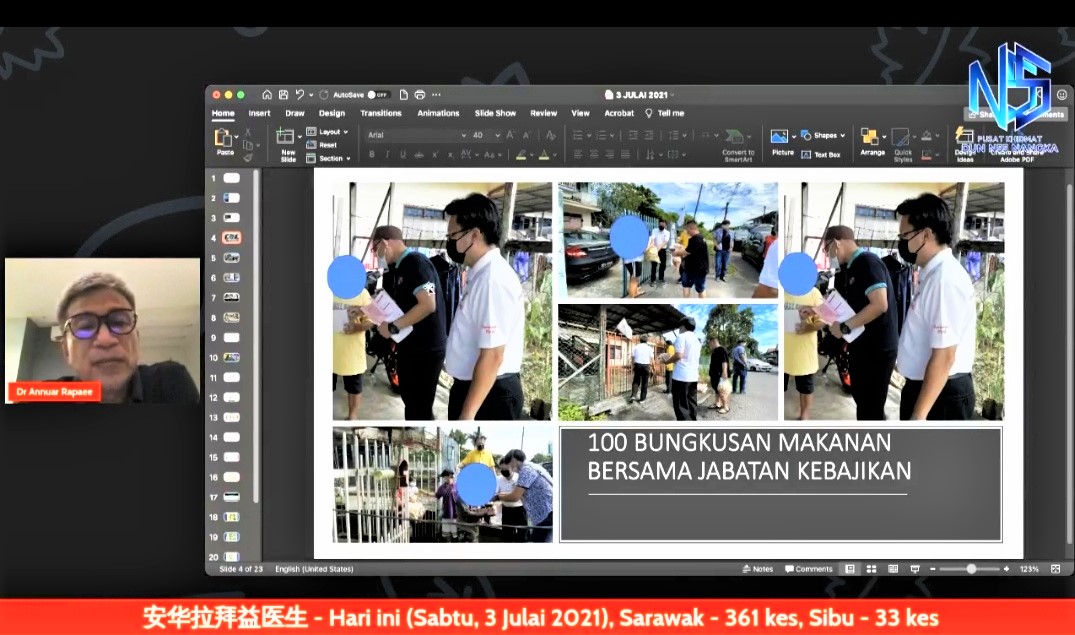
Task: Switch to Slide Sorter view
Action: pyautogui.click(x=871, y=569)
